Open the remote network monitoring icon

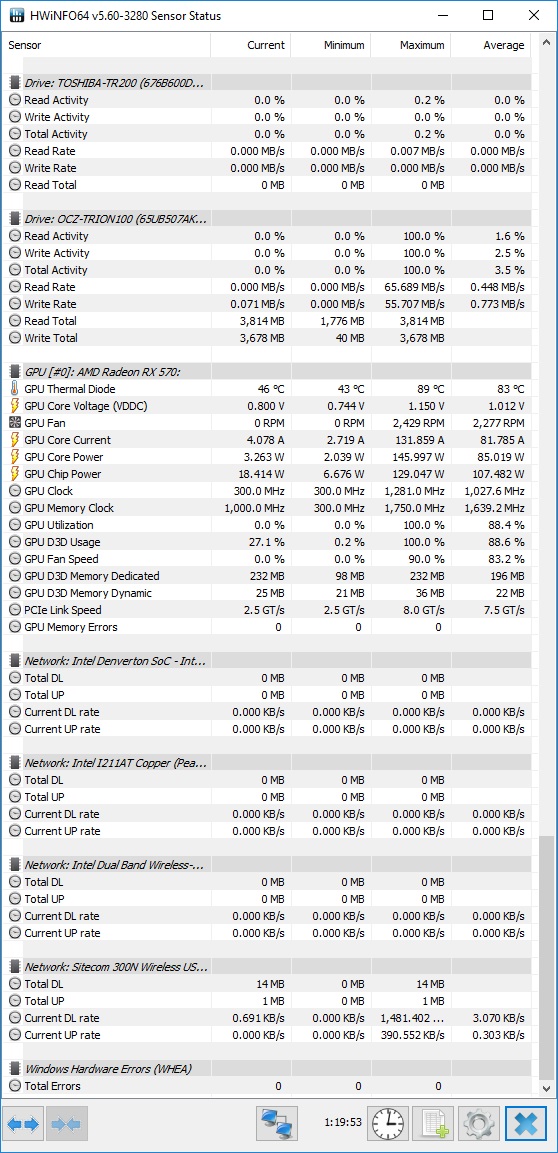point(277,1124)
